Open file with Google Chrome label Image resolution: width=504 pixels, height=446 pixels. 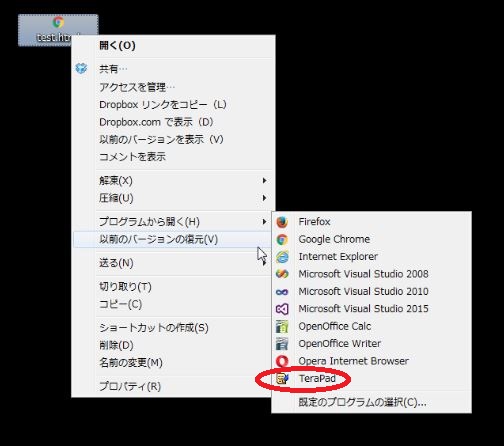[x=334, y=239]
